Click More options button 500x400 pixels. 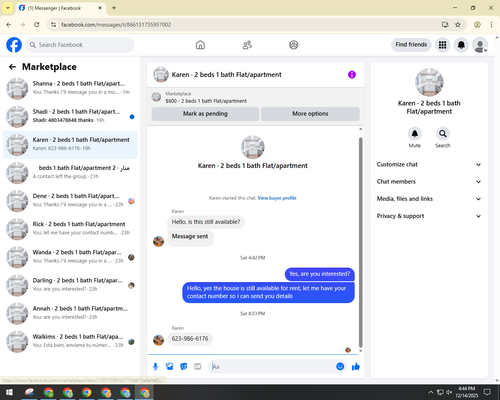pyautogui.click(x=310, y=114)
